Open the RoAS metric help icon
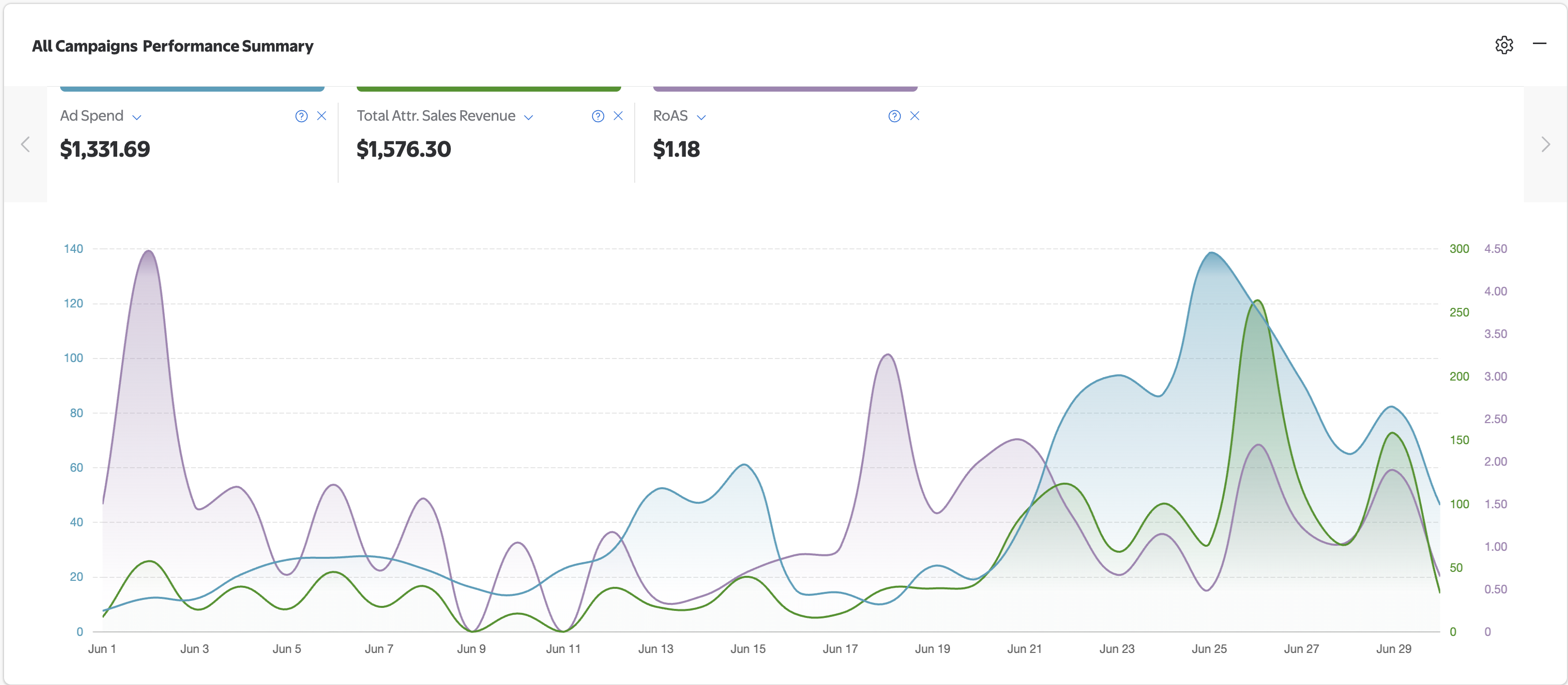Screen dimensions: 1568x685 tap(894, 116)
